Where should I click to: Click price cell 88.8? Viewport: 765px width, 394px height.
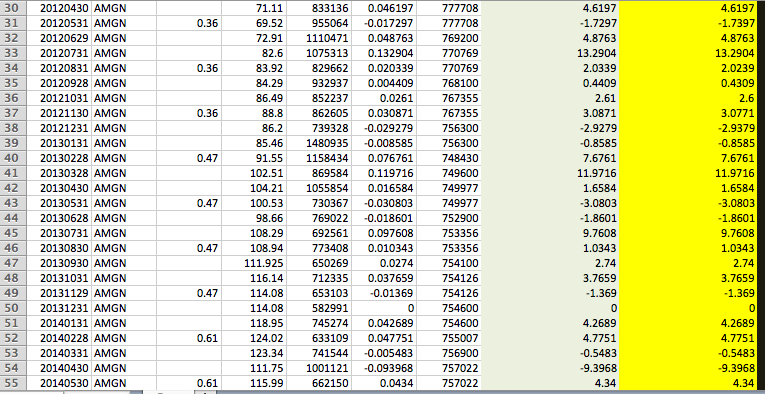[x=254, y=113]
